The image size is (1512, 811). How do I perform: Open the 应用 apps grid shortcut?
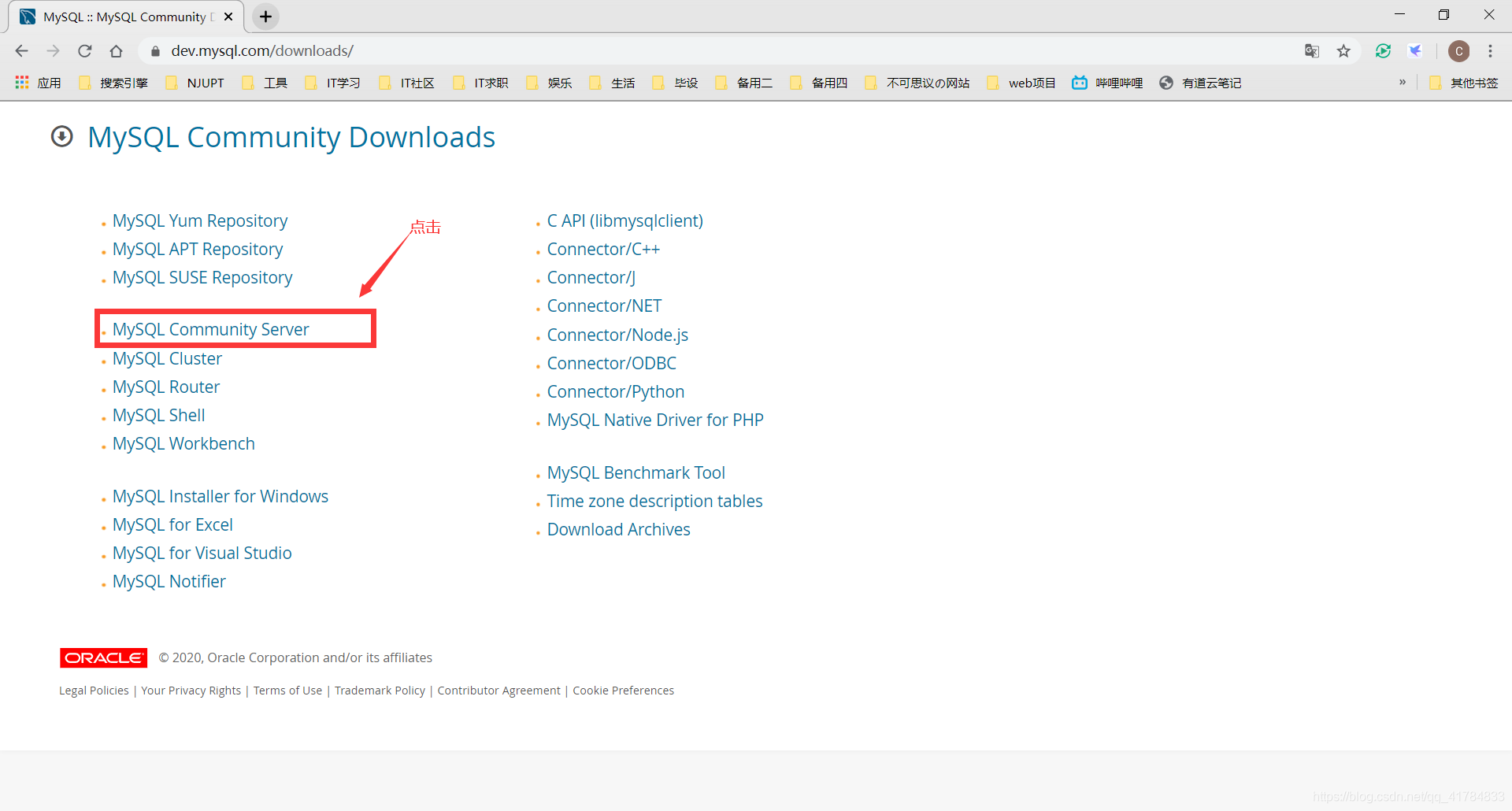(x=38, y=83)
